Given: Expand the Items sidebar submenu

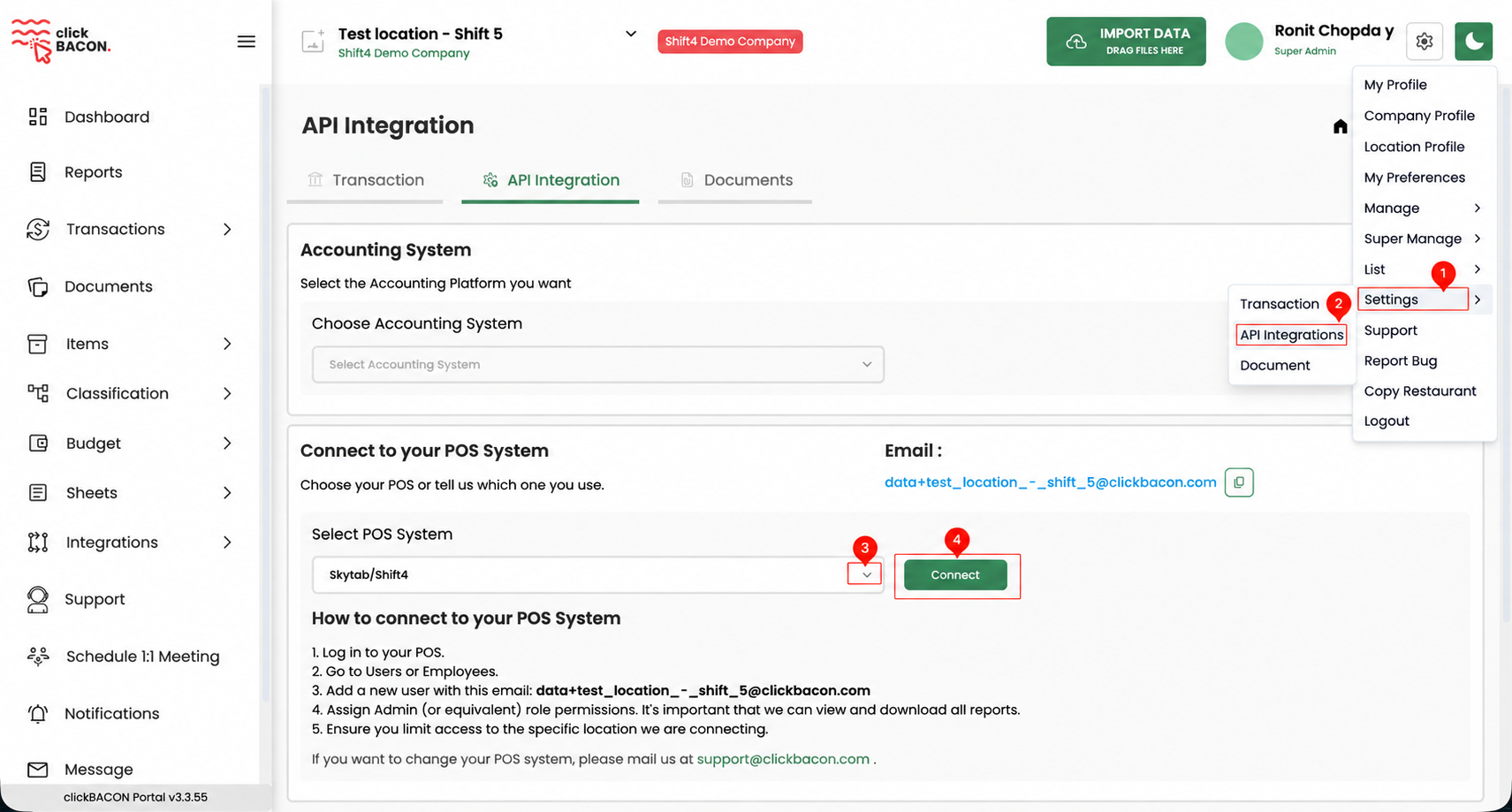Looking at the screenshot, I should click(x=227, y=344).
